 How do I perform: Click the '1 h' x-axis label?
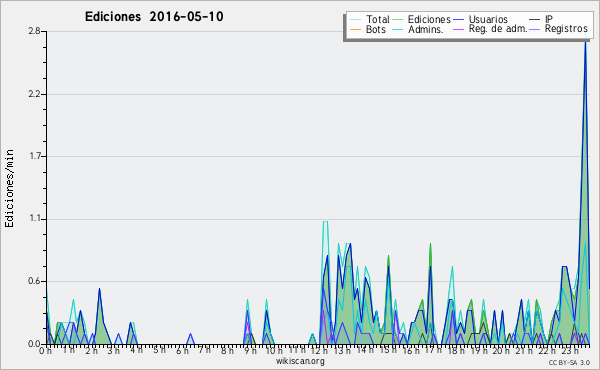pyautogui.click(x=68, y=350)
